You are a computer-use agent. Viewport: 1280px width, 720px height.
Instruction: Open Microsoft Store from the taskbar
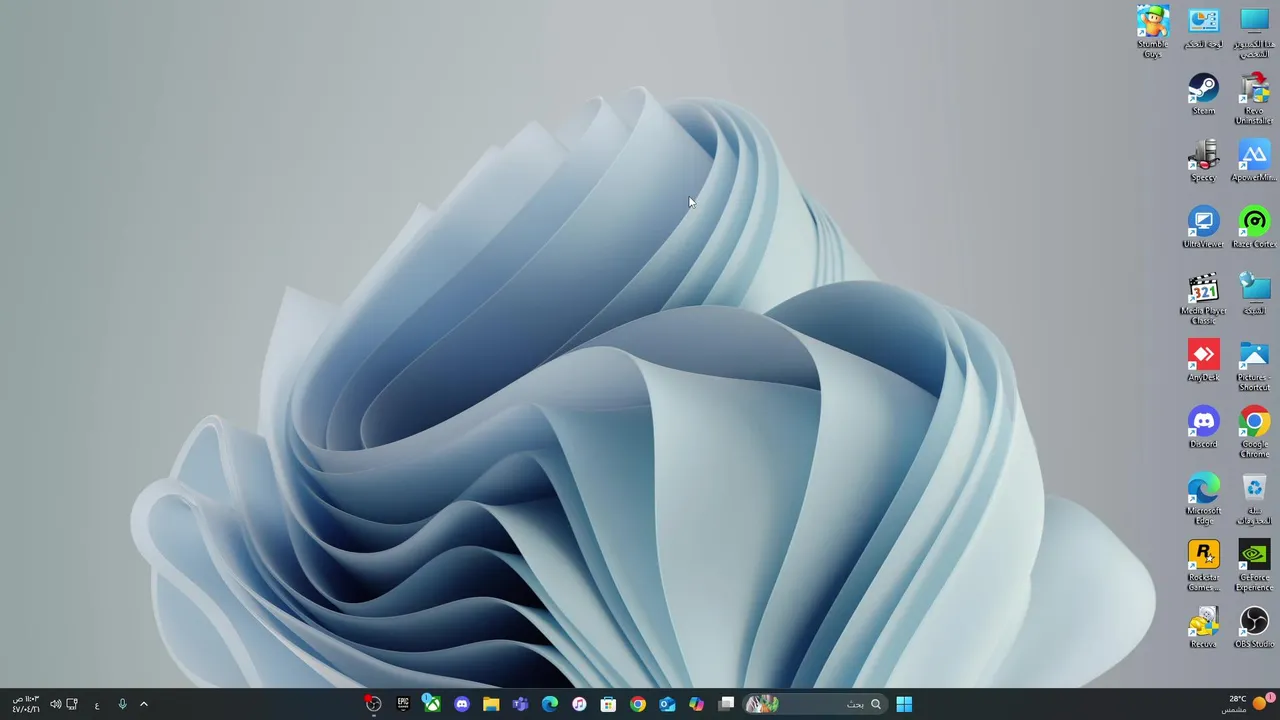(x=608, y=704)
